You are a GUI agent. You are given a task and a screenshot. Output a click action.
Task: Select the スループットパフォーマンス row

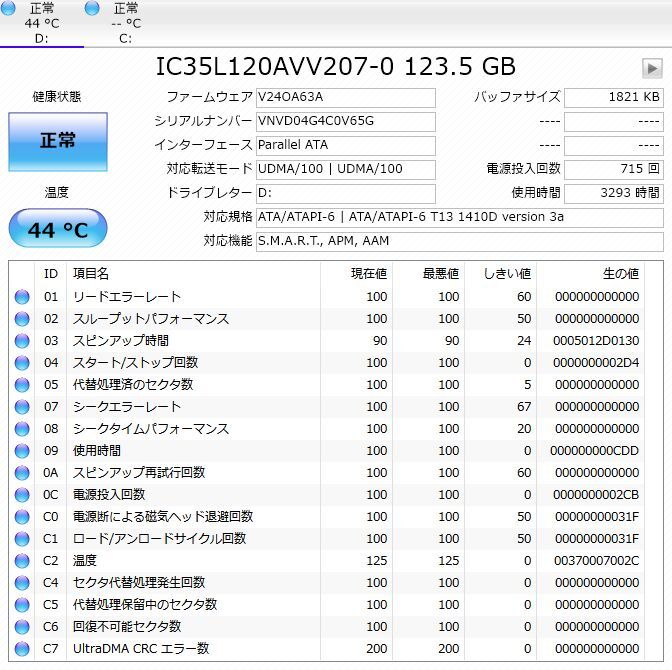pyautogui.click(x=327, y=319)
